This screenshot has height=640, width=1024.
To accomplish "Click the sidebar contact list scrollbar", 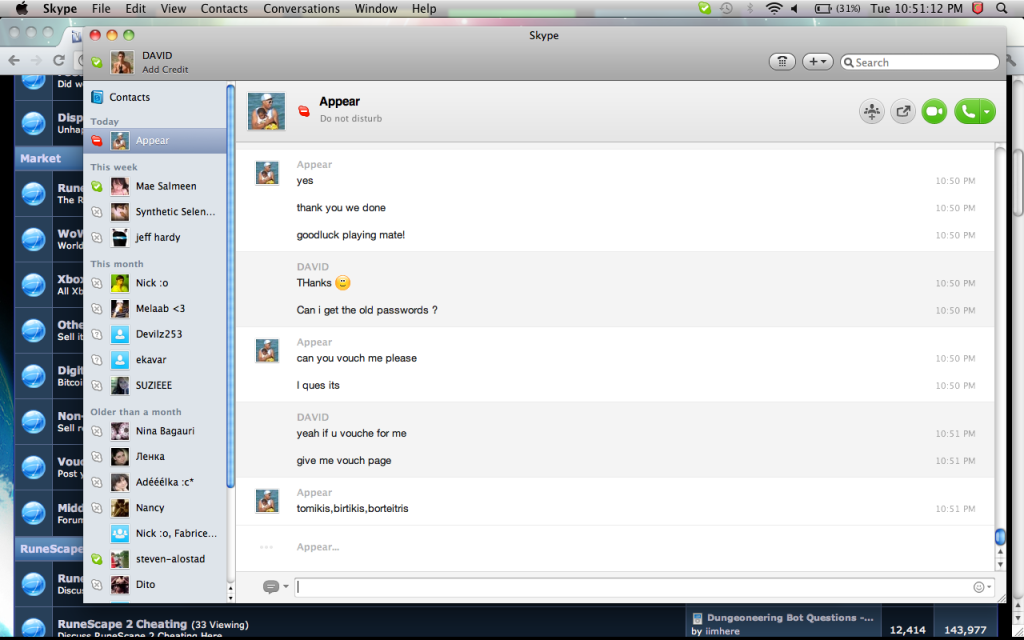I will 230,286.
